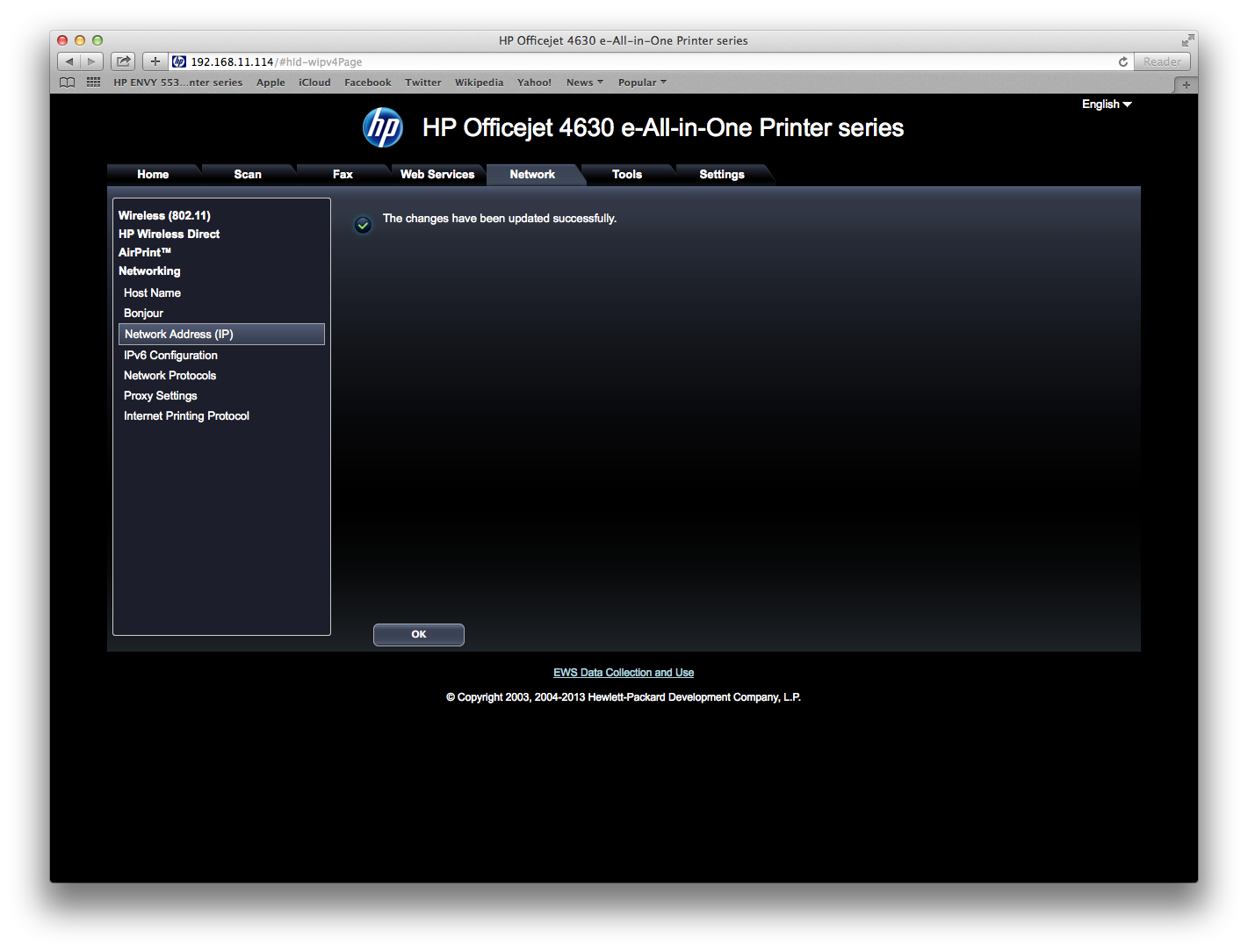The height and width of the screenshot is (952, 1248).
Task: Expand the News bookmarks folder
Action: pyautogui.click(x=585, y=83)
